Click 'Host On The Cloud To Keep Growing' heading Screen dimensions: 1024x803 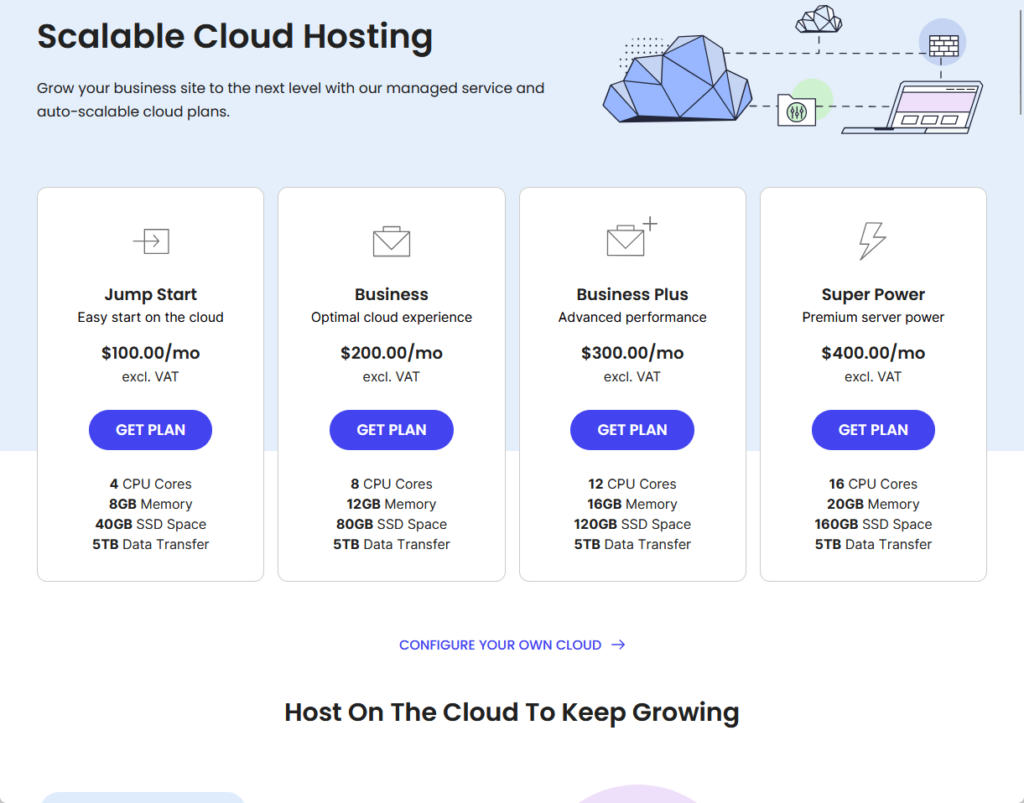512,713
